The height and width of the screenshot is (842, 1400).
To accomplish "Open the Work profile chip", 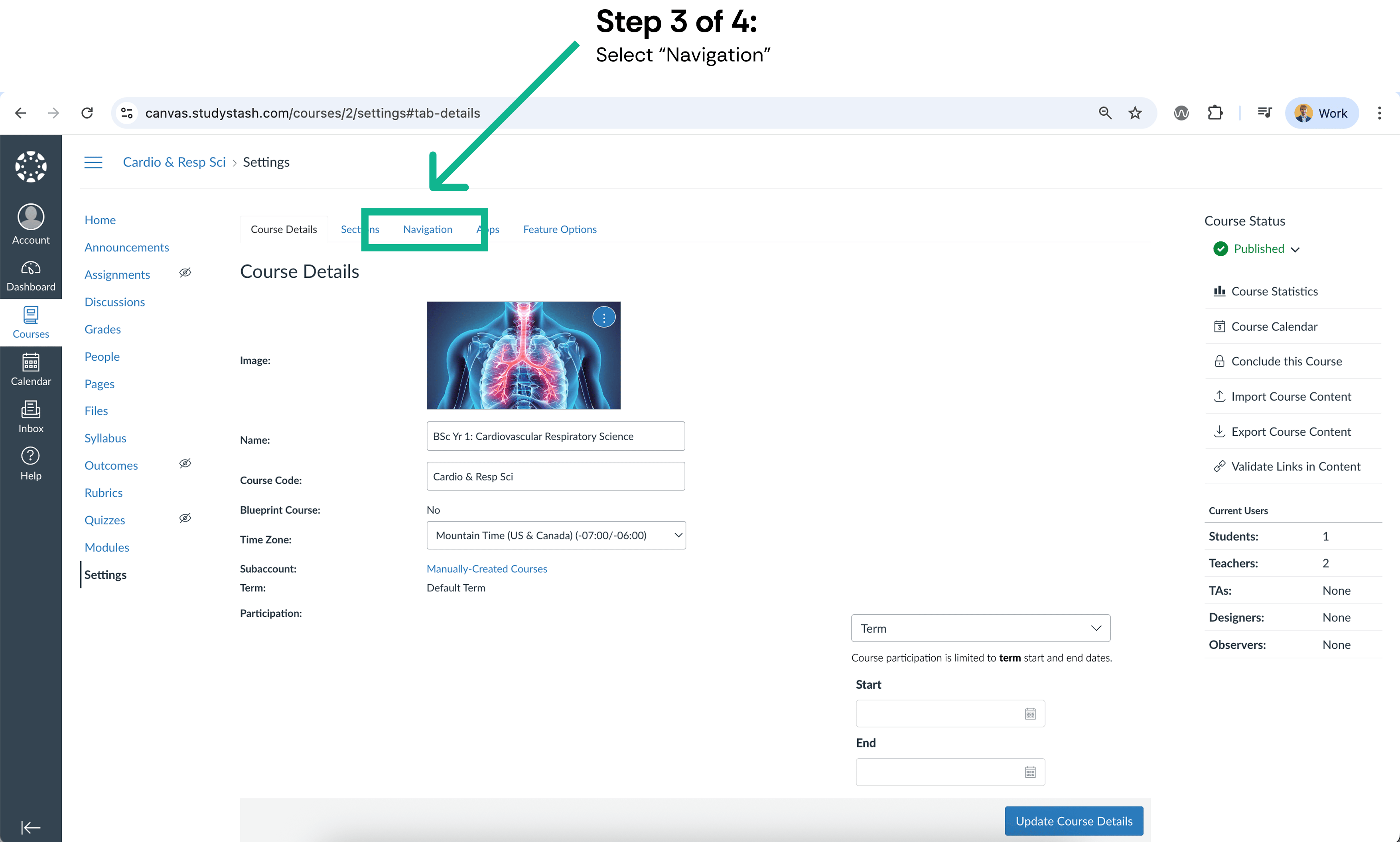I will tap(1322, 113).
